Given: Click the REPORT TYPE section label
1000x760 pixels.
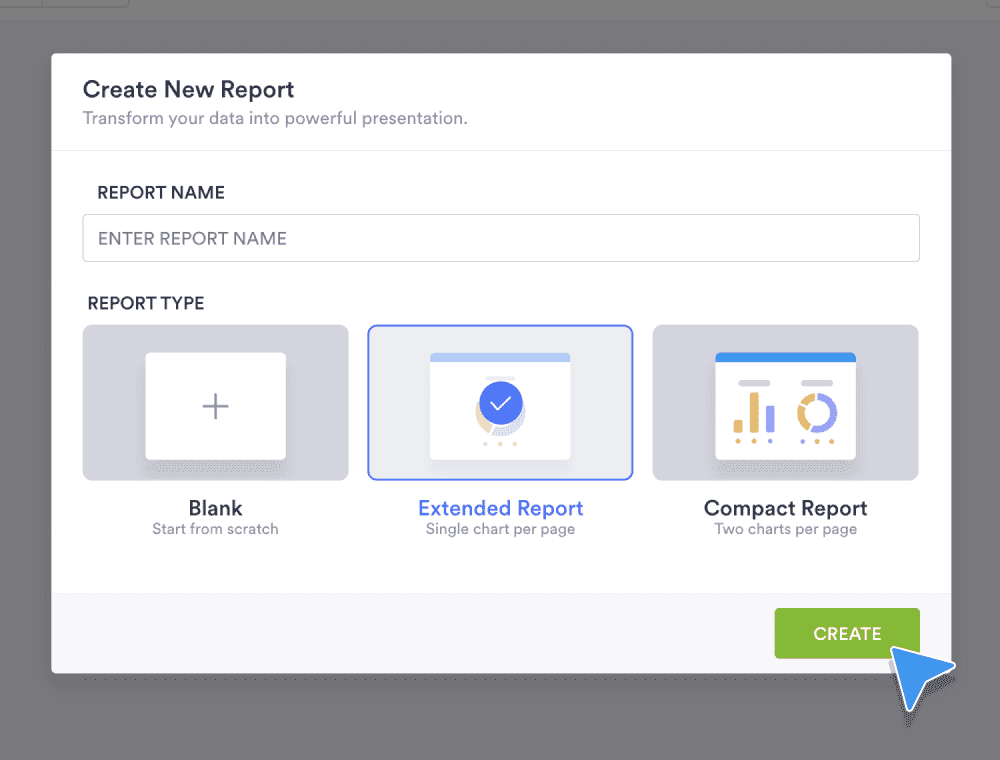Looking at the screenshot, I should (146, 303).
